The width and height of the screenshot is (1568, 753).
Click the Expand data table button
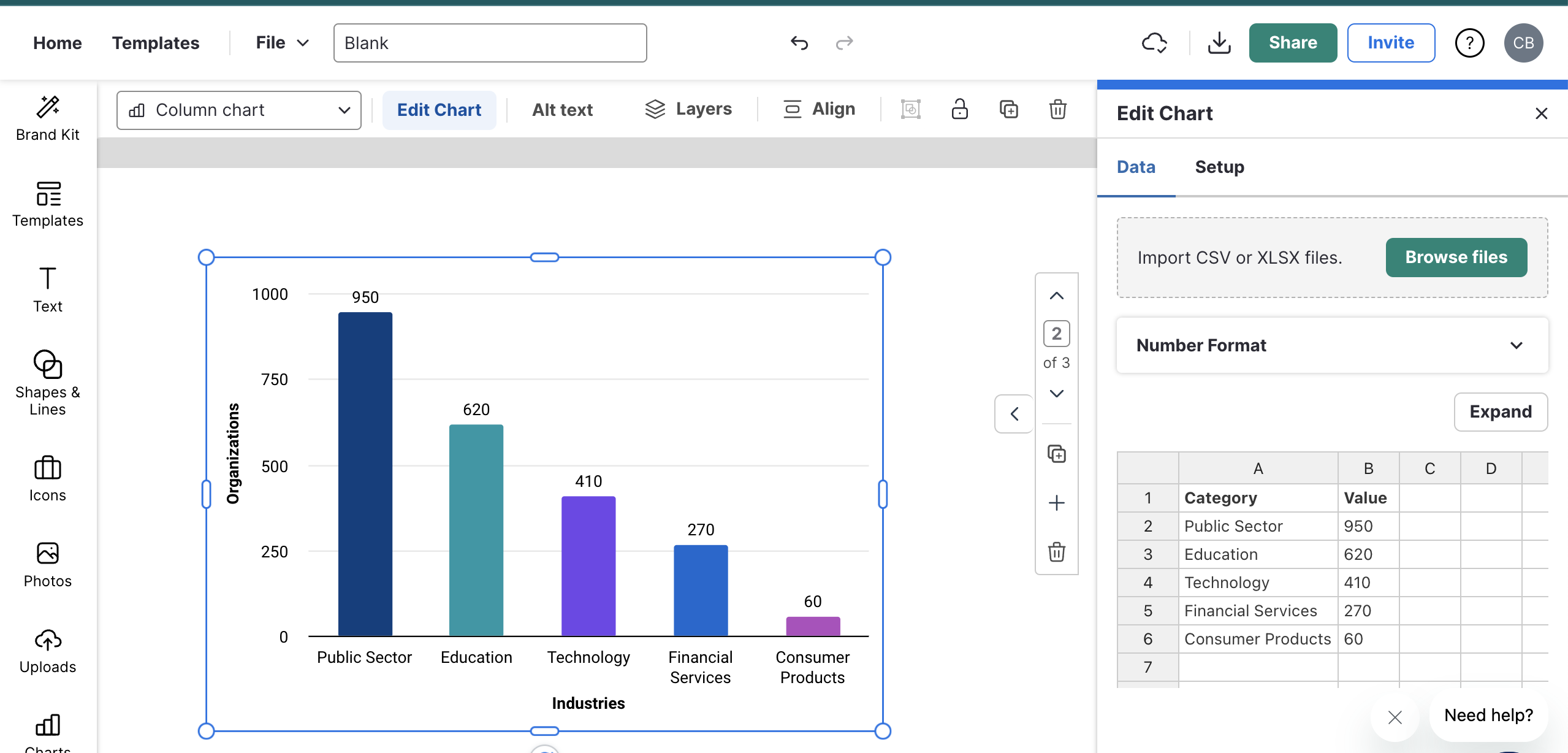click(1500, 411)
